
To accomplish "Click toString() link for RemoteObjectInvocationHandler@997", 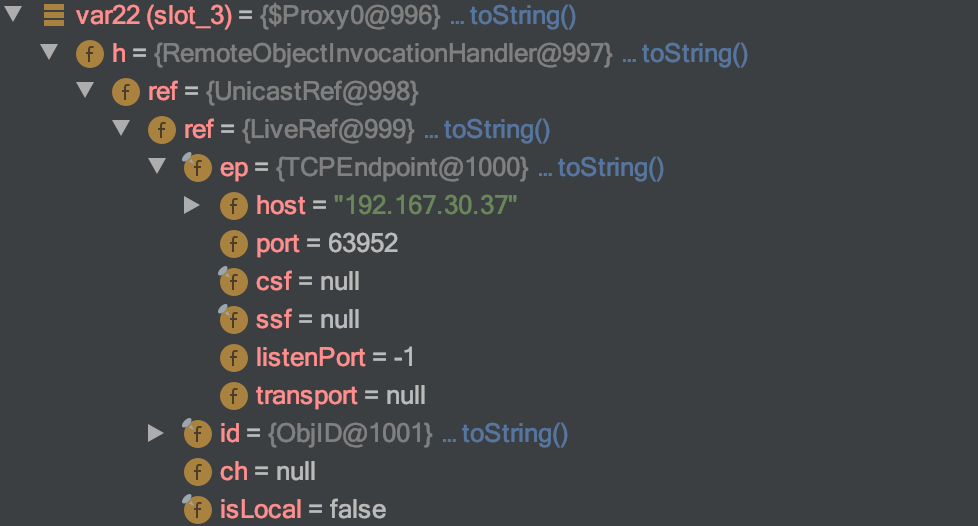I will coord(695,54).
